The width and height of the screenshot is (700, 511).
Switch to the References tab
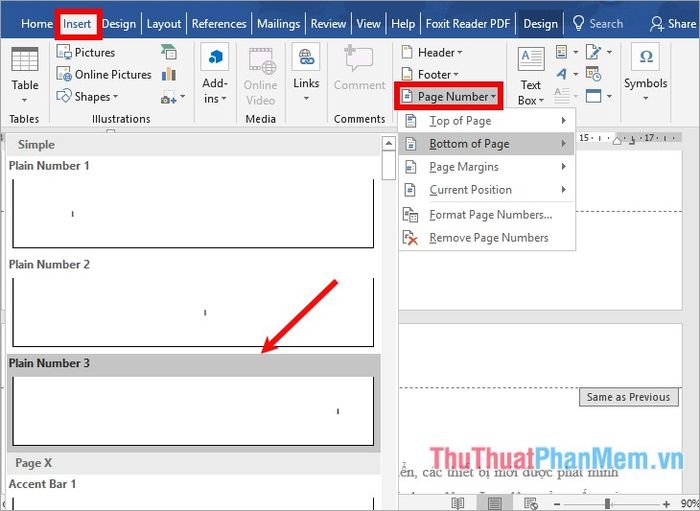(x=219, y=24)
